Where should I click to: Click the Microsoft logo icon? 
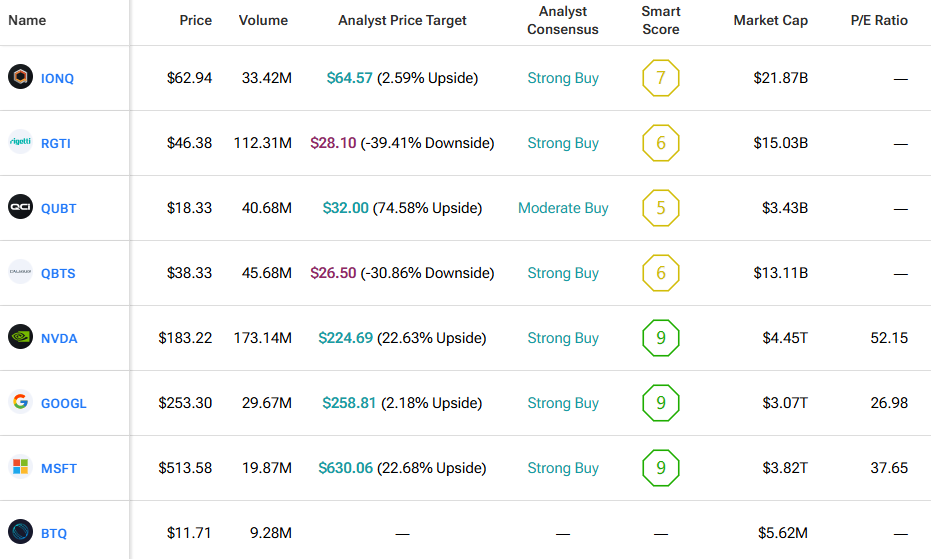click(20, 467)
